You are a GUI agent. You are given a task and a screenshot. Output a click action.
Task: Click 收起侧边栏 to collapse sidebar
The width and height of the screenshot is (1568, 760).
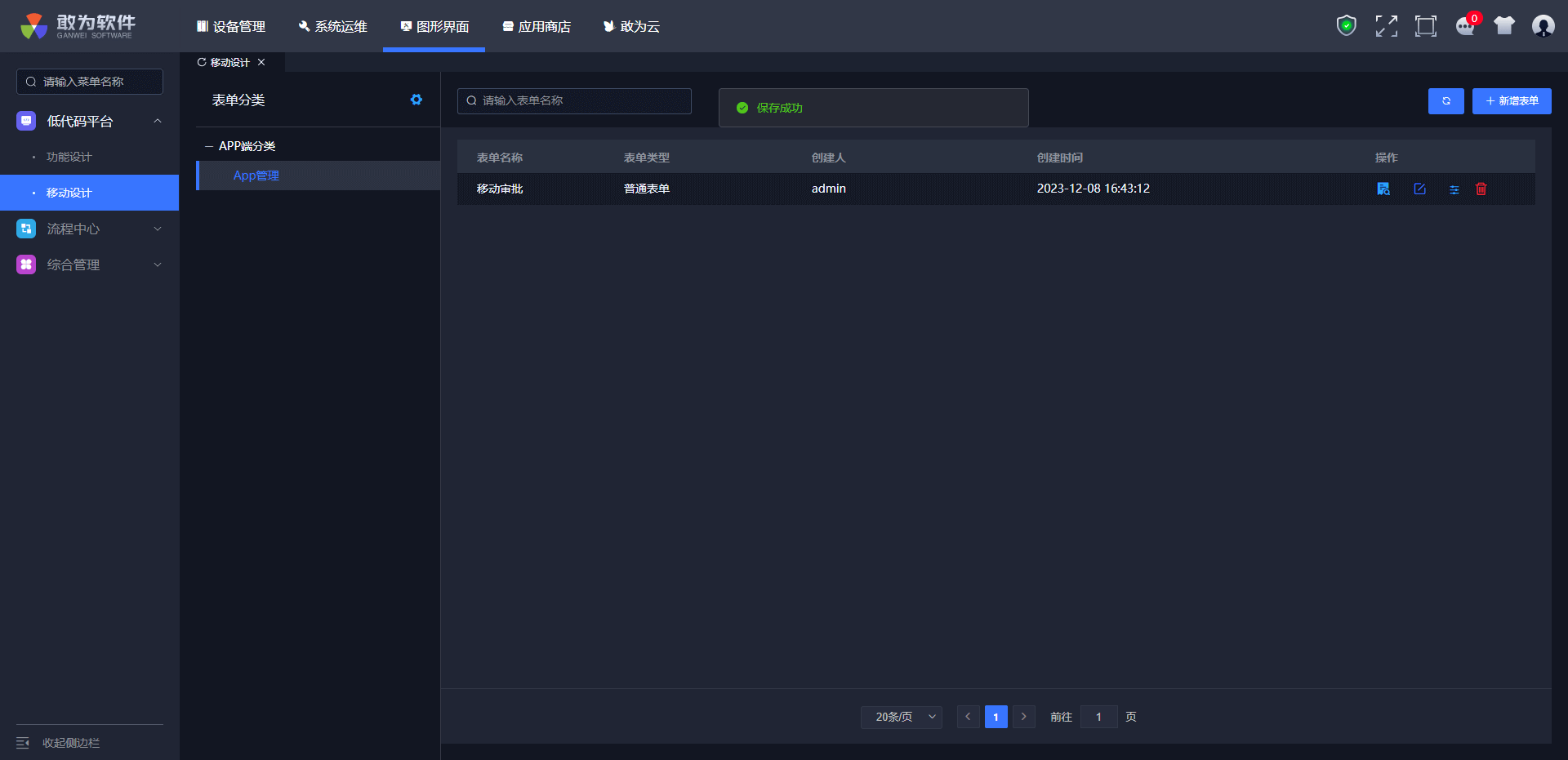(71, 743)
